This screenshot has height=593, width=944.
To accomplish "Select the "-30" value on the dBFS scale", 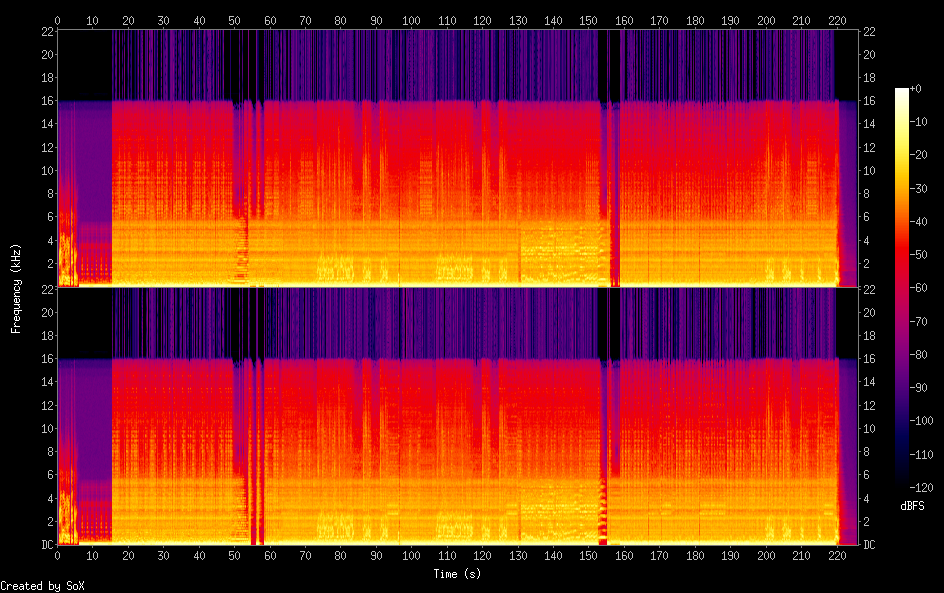I will [x=918, y=188].
